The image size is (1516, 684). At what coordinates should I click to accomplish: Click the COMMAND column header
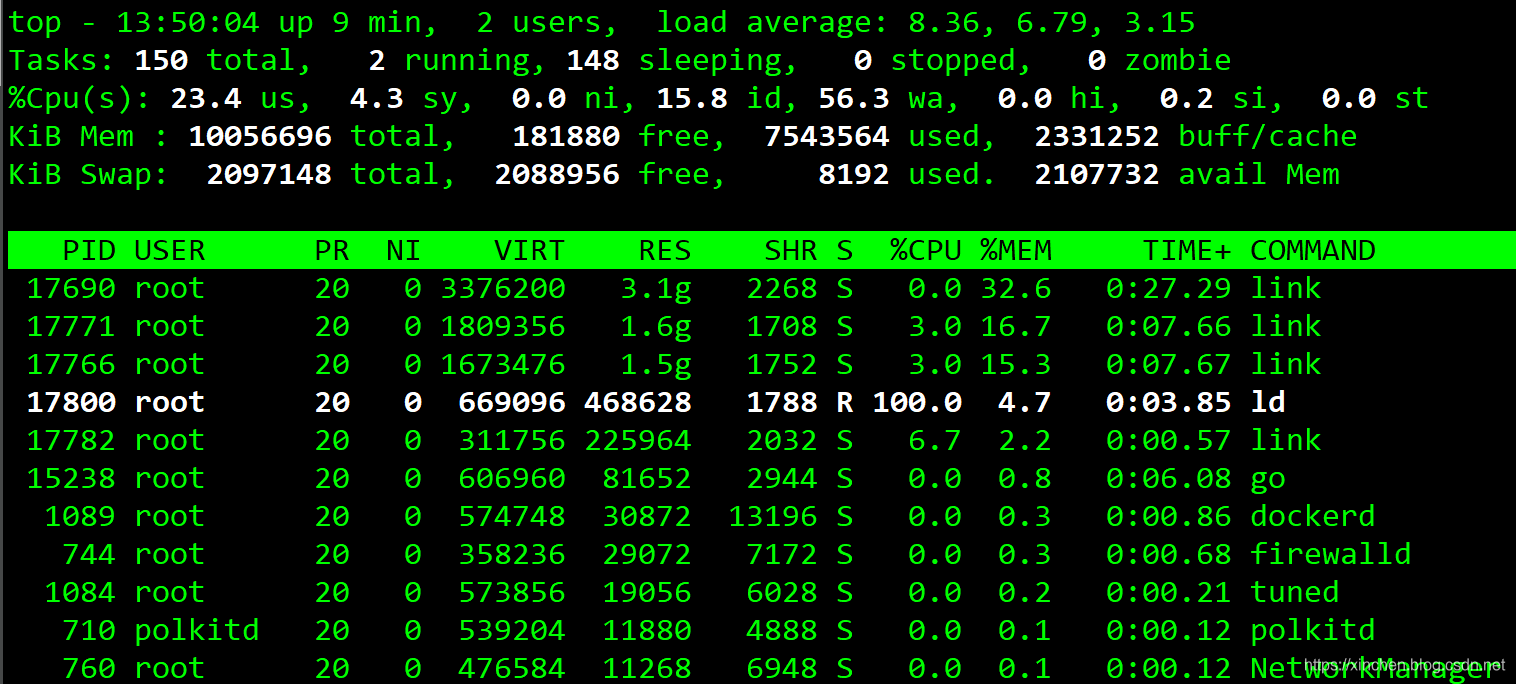tap(1313, 250)
